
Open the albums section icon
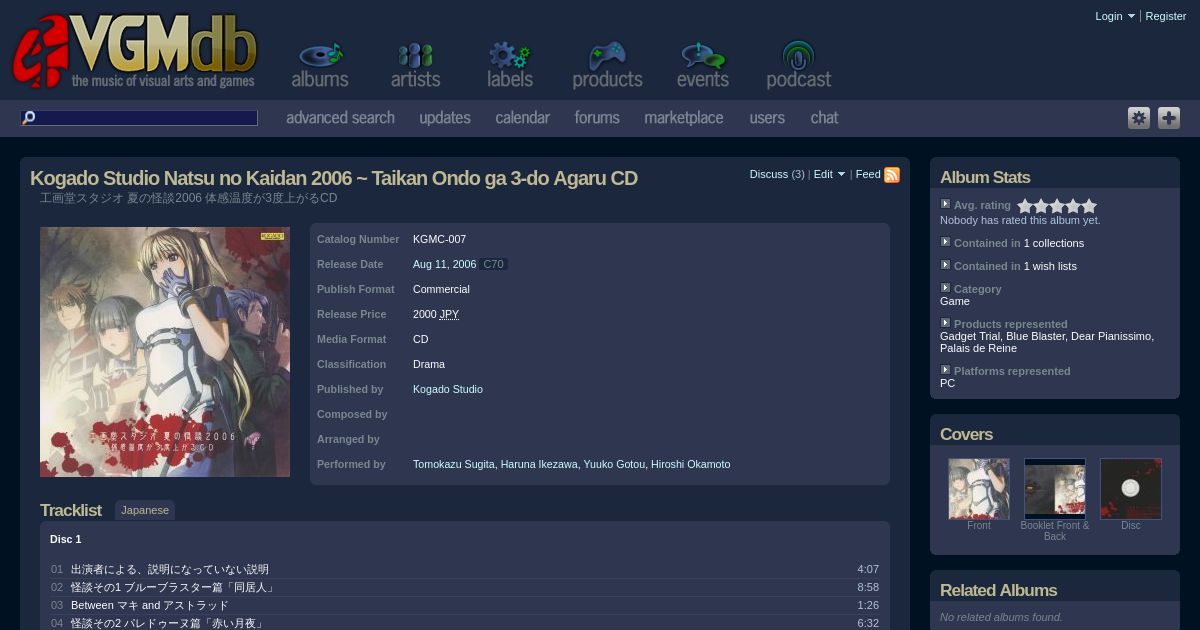[320, 66]
